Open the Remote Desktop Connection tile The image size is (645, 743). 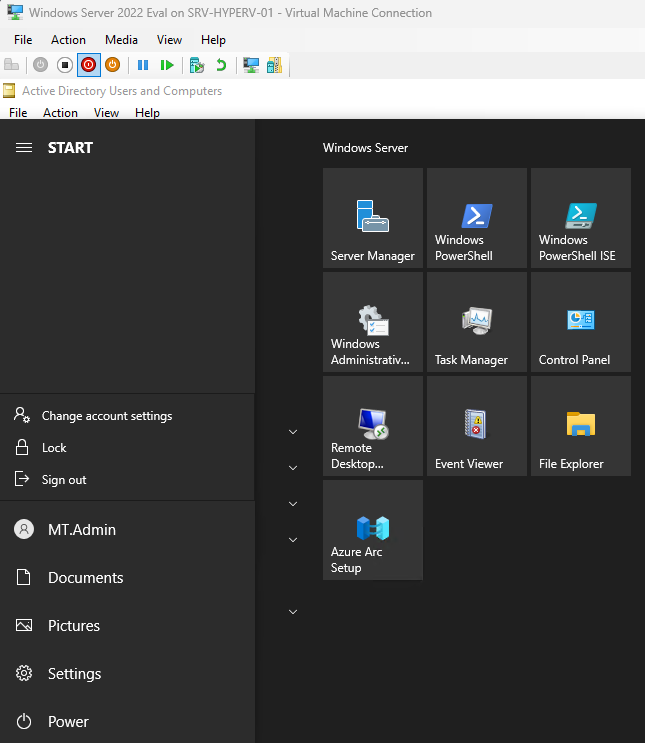point(373,426)
